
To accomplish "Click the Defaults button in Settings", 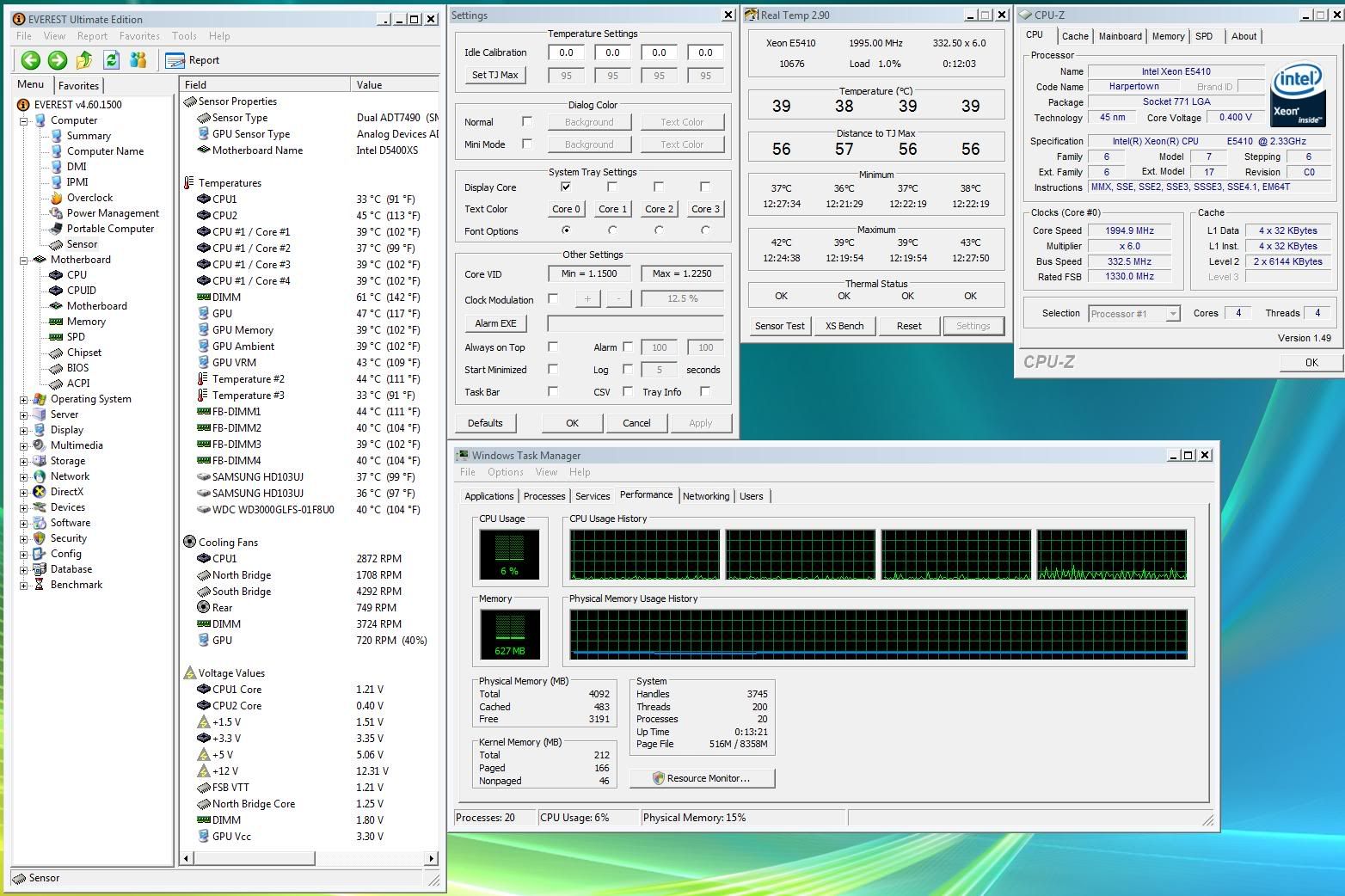I will (x=485, y=423).
